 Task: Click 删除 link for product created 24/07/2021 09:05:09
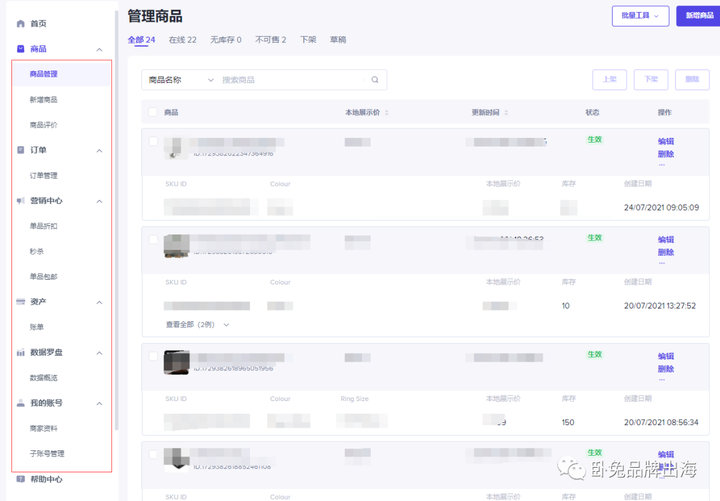pyautogui.click(x=666, y=154)
